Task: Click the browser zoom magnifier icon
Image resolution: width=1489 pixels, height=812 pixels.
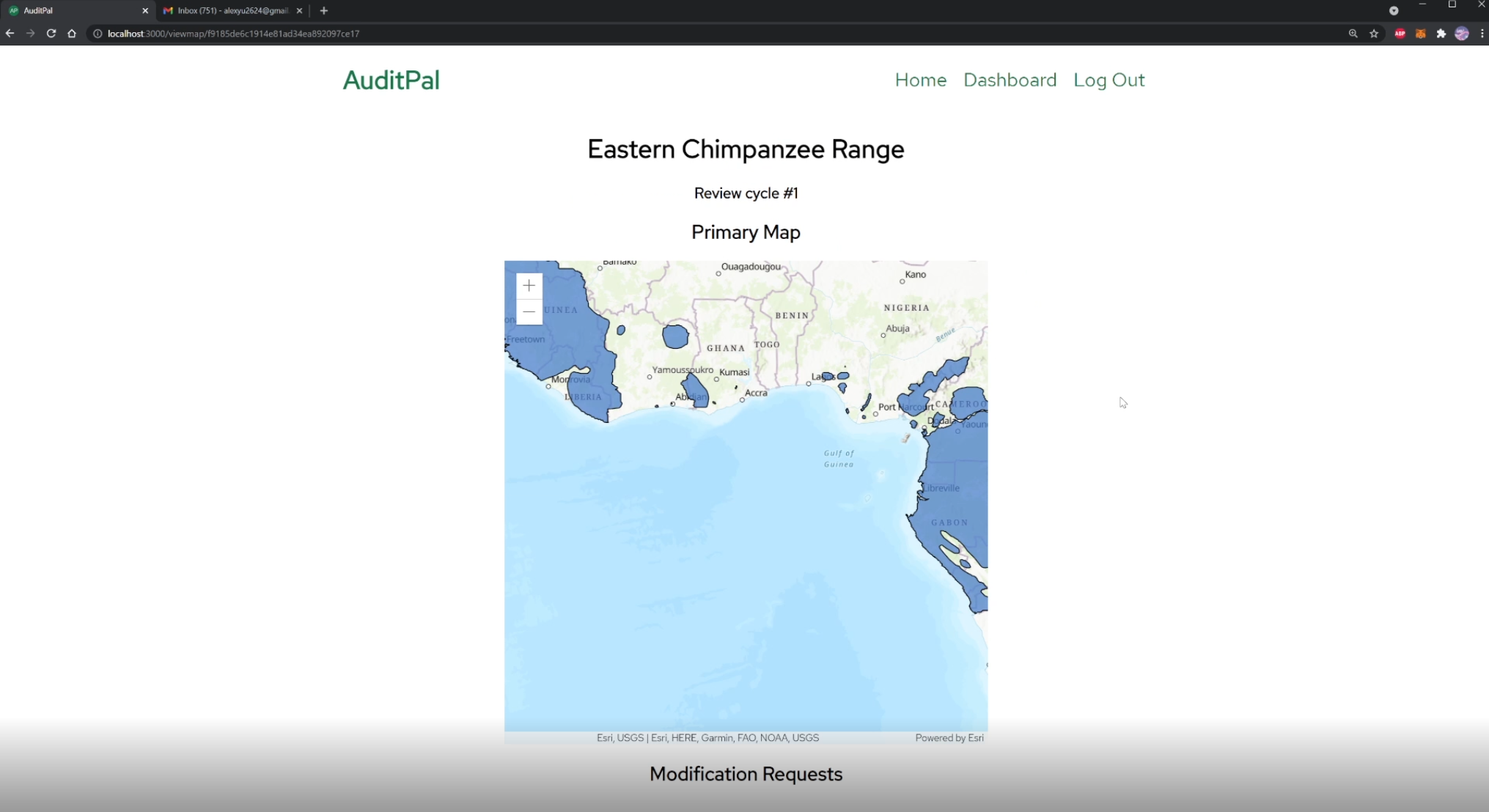Action: point(1353,34)
